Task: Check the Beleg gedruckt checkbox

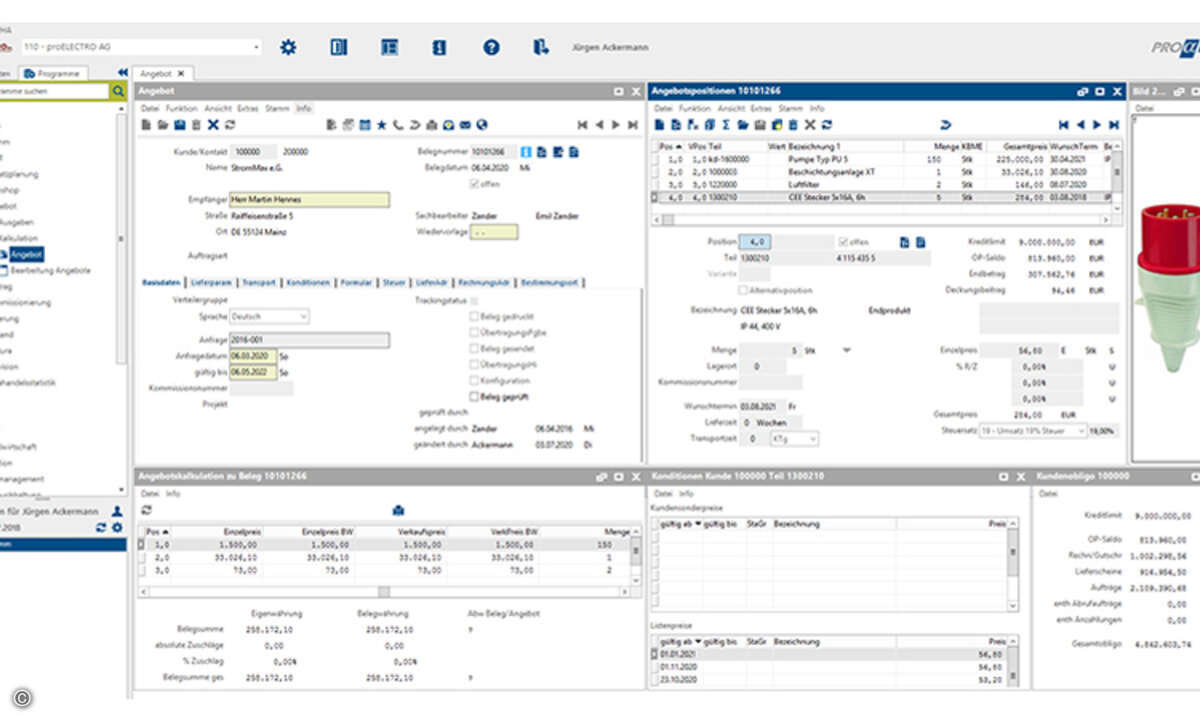Action: (474, 316)
